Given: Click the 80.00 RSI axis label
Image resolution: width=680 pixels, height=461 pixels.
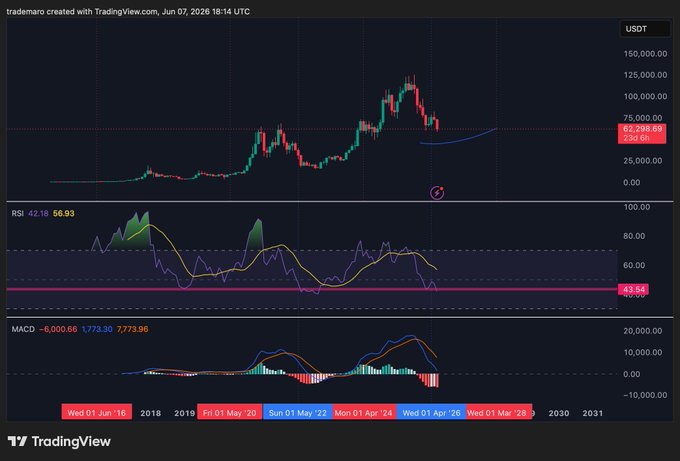Looking at the screenshot, I should (x=634, y=236).
